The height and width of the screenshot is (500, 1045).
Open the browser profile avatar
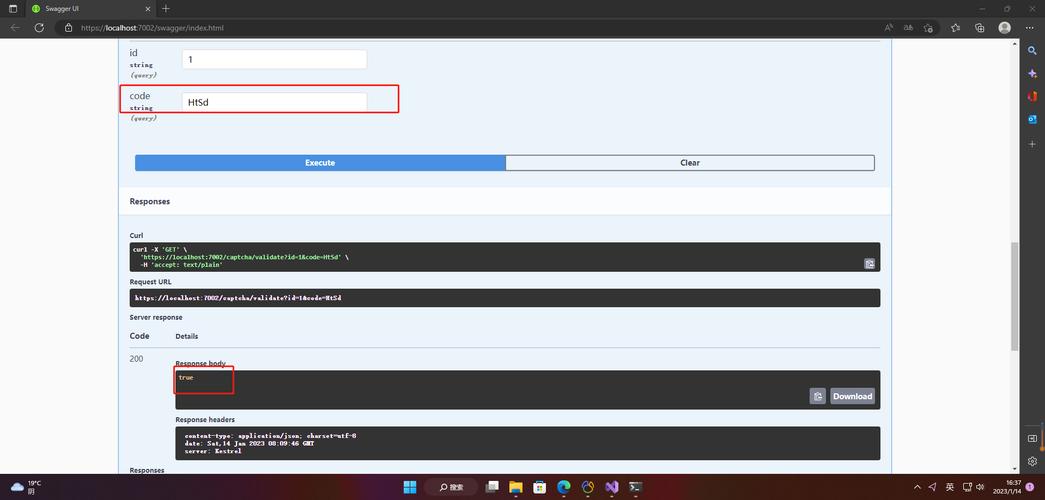1004,28
